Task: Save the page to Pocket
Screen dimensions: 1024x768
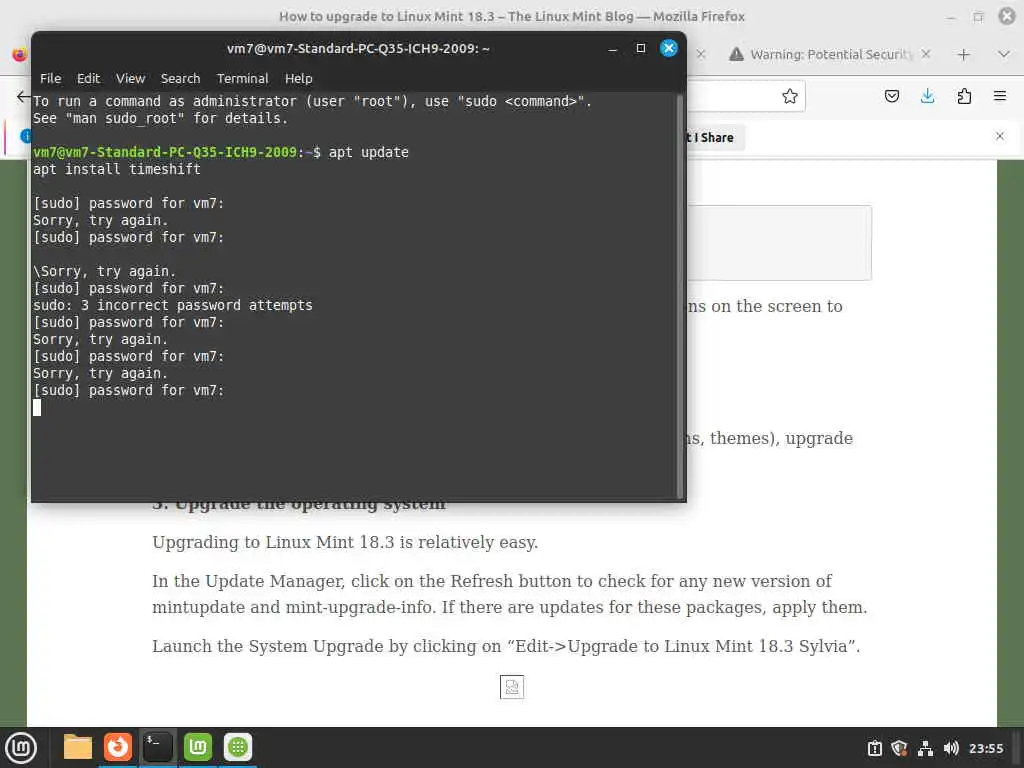Action: click(891, 97)
